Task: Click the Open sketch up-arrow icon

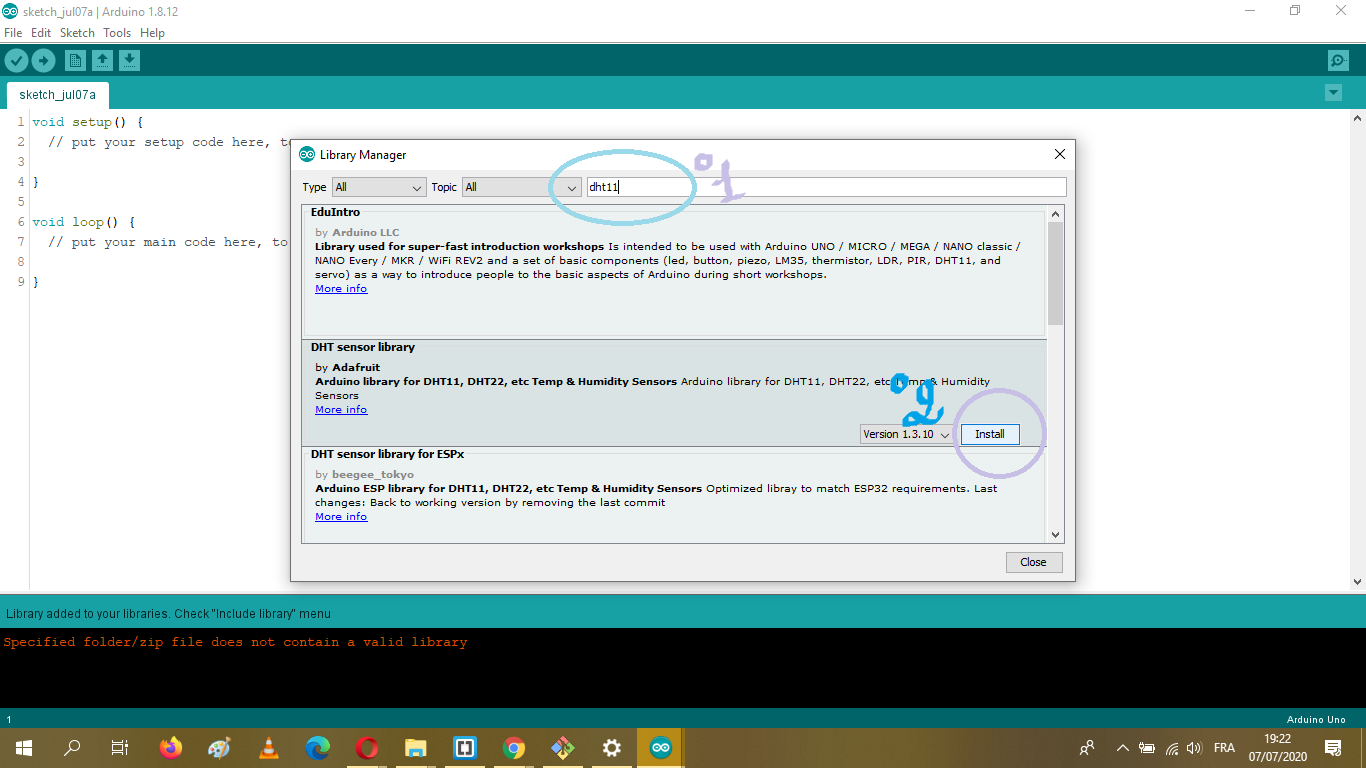Action: pos(102,60)
